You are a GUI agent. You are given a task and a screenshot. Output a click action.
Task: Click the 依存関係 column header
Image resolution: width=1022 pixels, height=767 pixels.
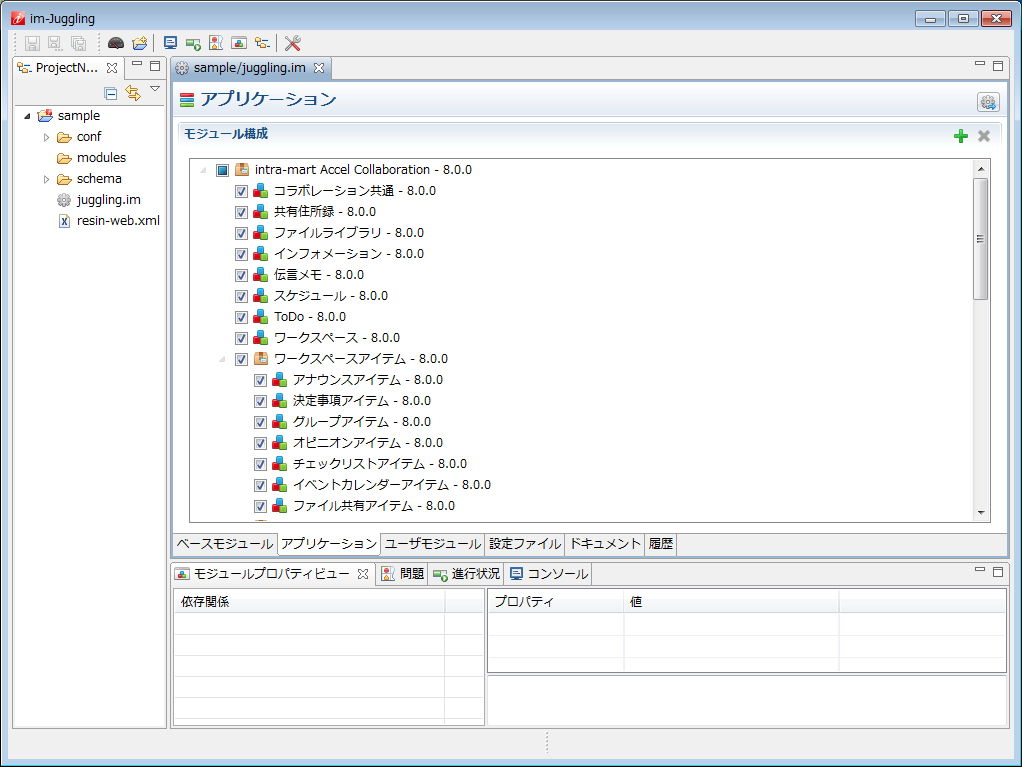click(310, 601)
